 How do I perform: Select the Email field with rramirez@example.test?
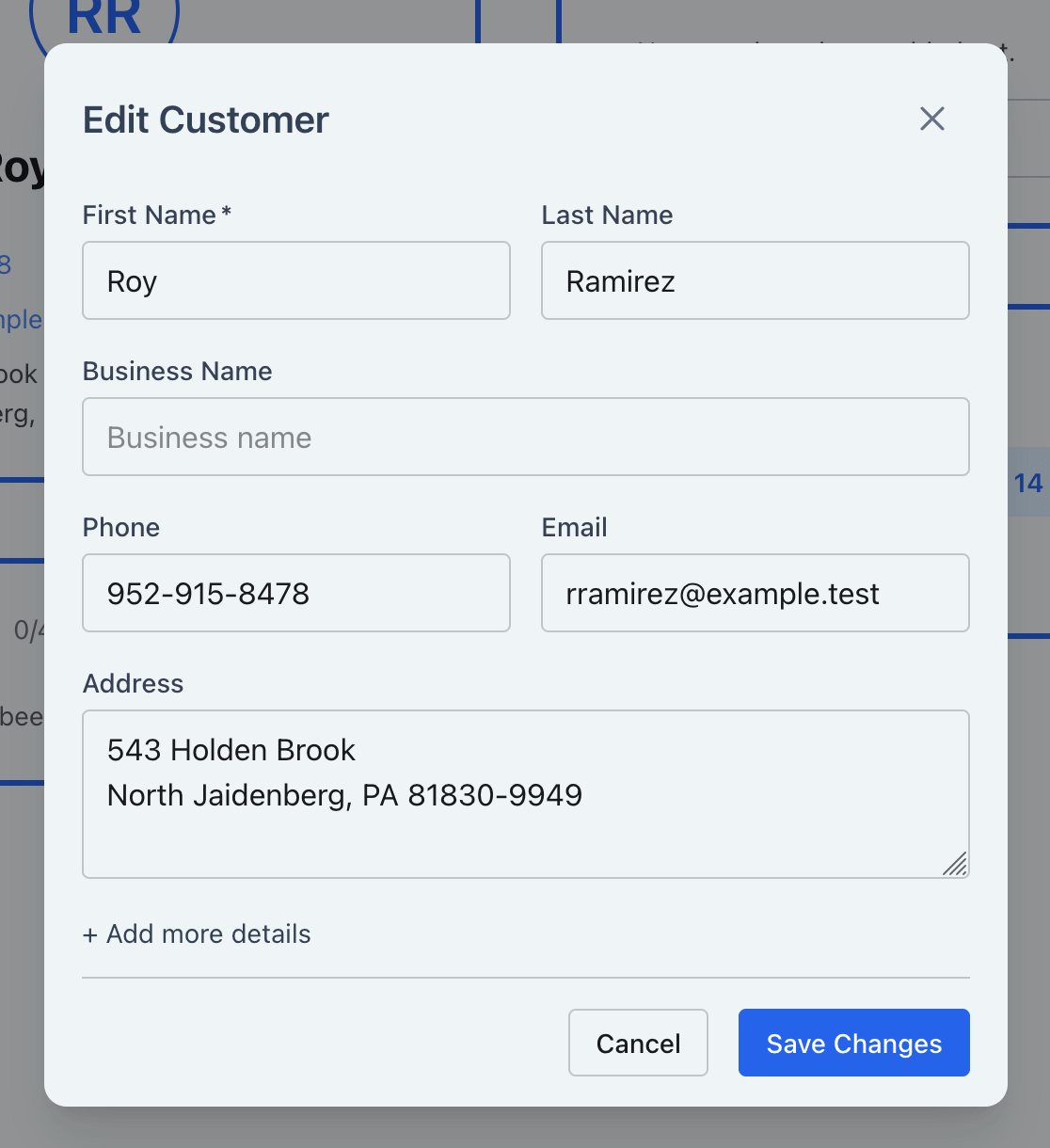coord(756,593)
